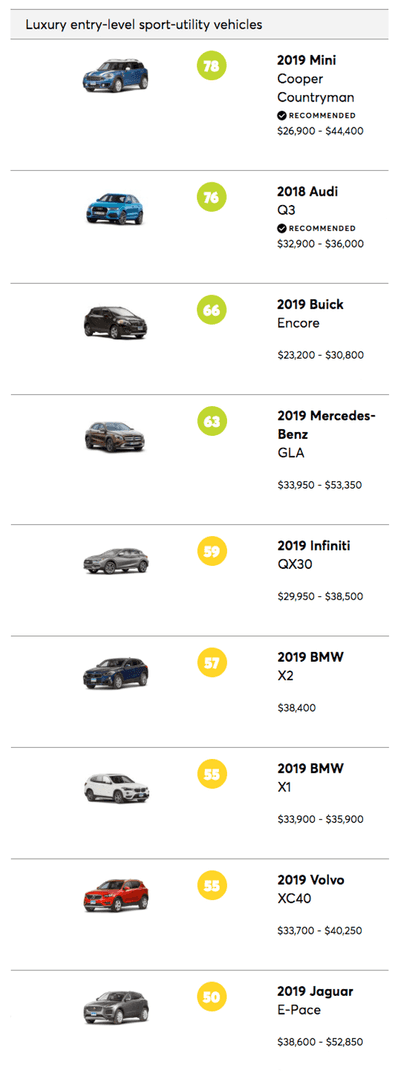
Task: Click the yellow 50 score badge for Jaguar
Action: [212, 997]
